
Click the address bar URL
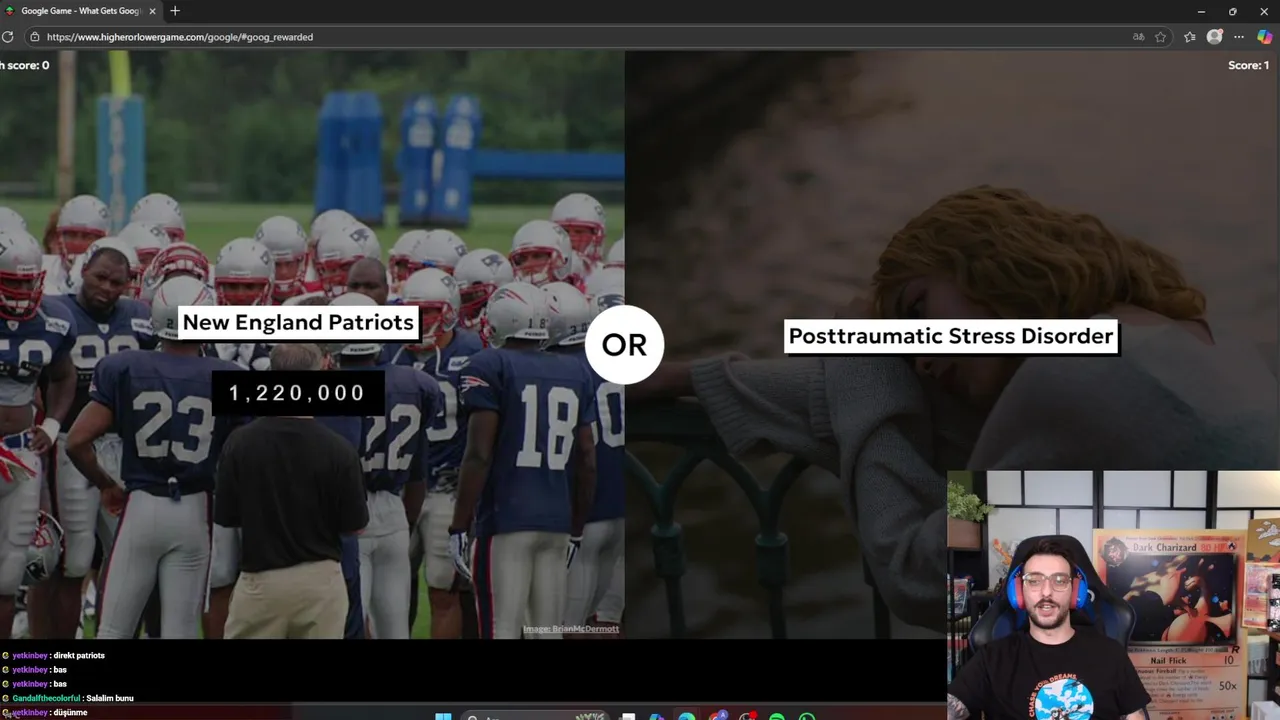pos(180,37)
